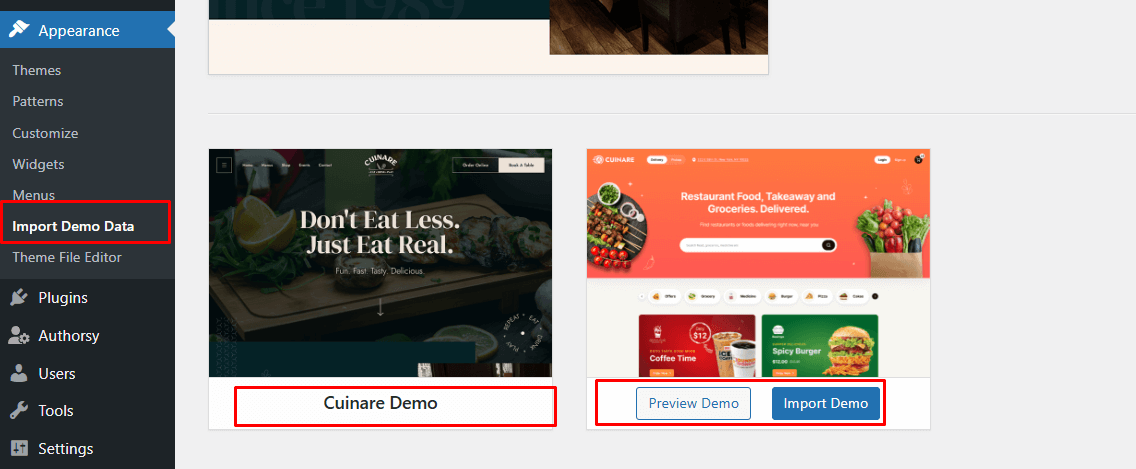Image resolution: width=1136 pixels, height=469 pixels.
Task: Click the Authorsy icon in sidebar
Action: pyautogui.click(x=18, y=336)
